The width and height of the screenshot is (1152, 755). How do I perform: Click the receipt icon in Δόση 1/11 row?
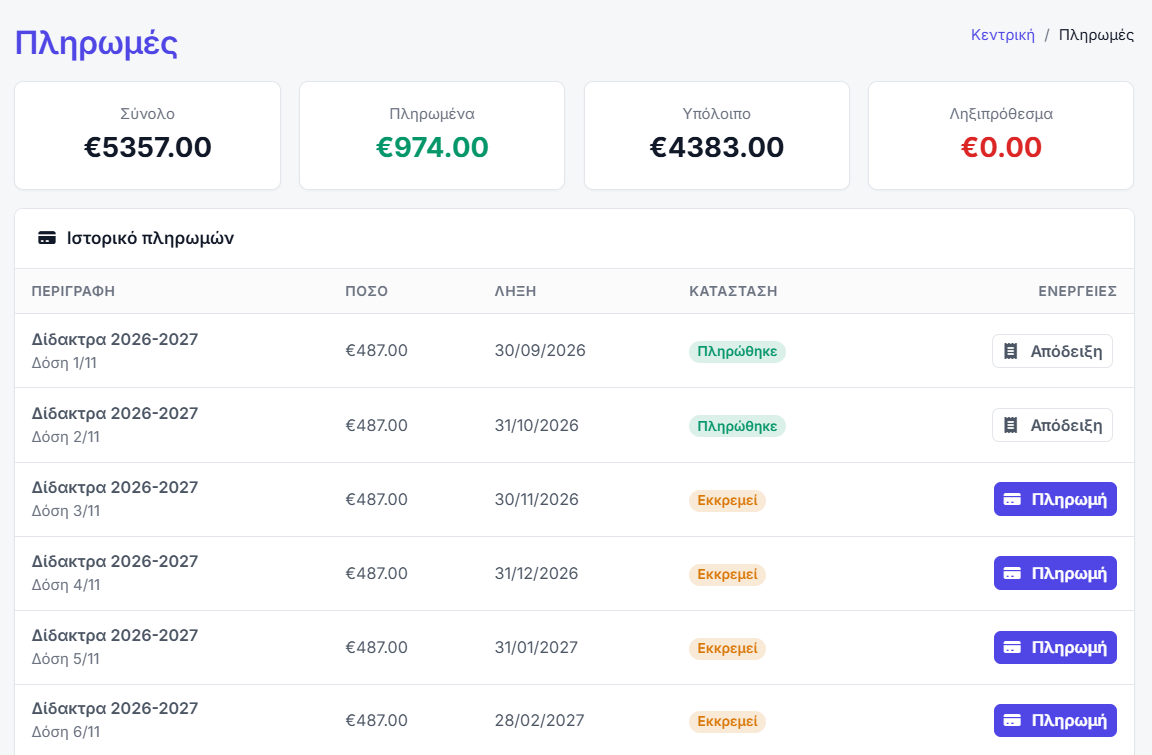pyautogui.click(x=1011, y=351)
